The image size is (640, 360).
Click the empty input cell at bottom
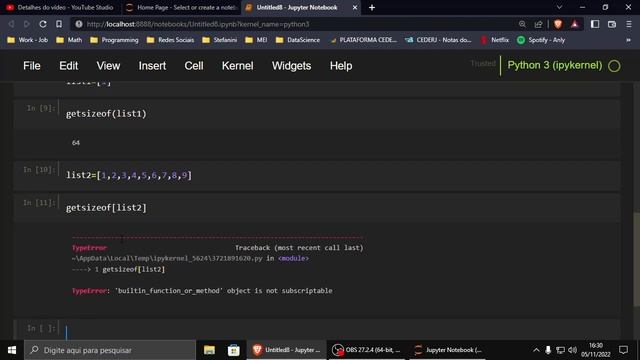317,329
